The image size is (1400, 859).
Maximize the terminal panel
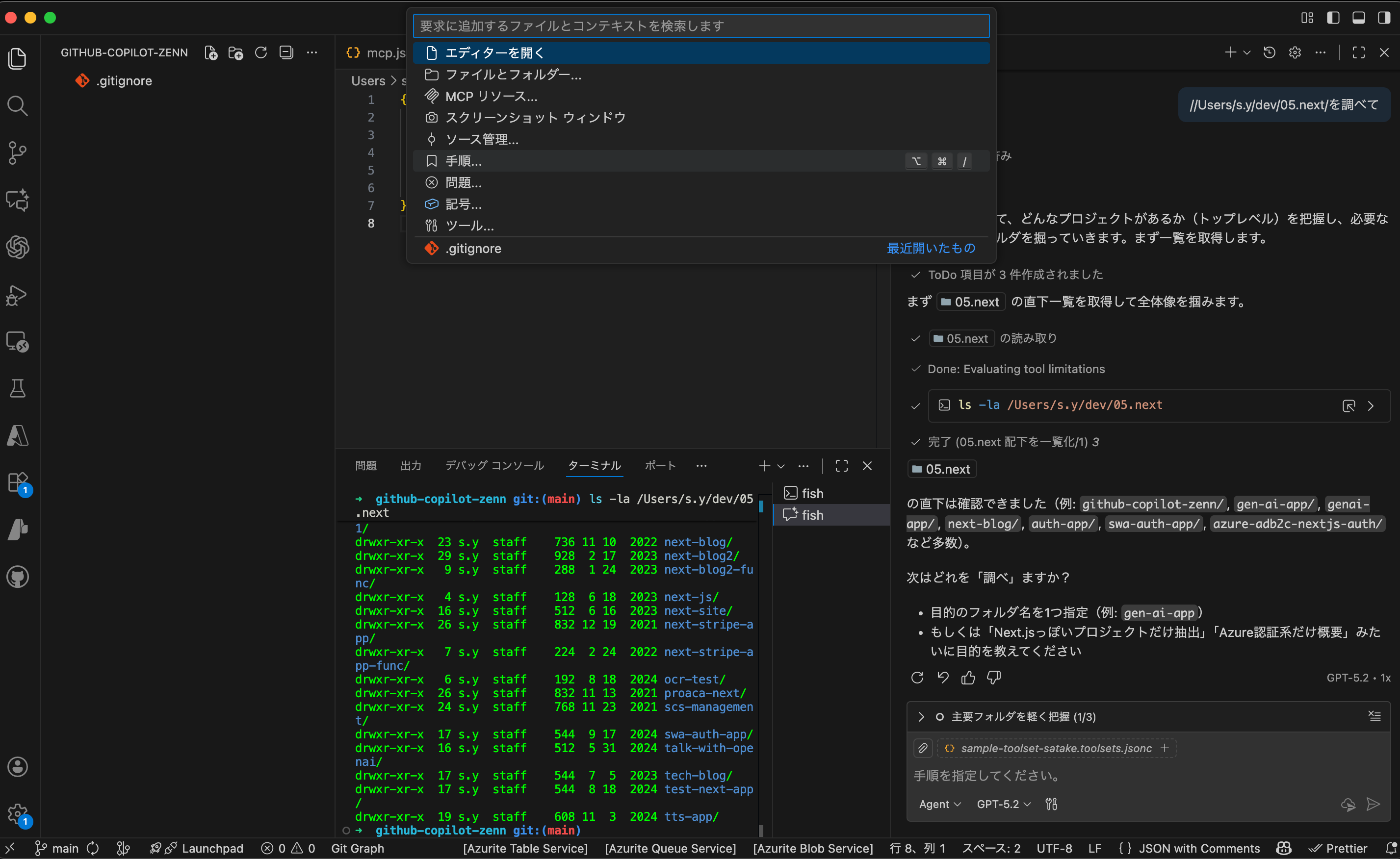(x=842, y=466)
